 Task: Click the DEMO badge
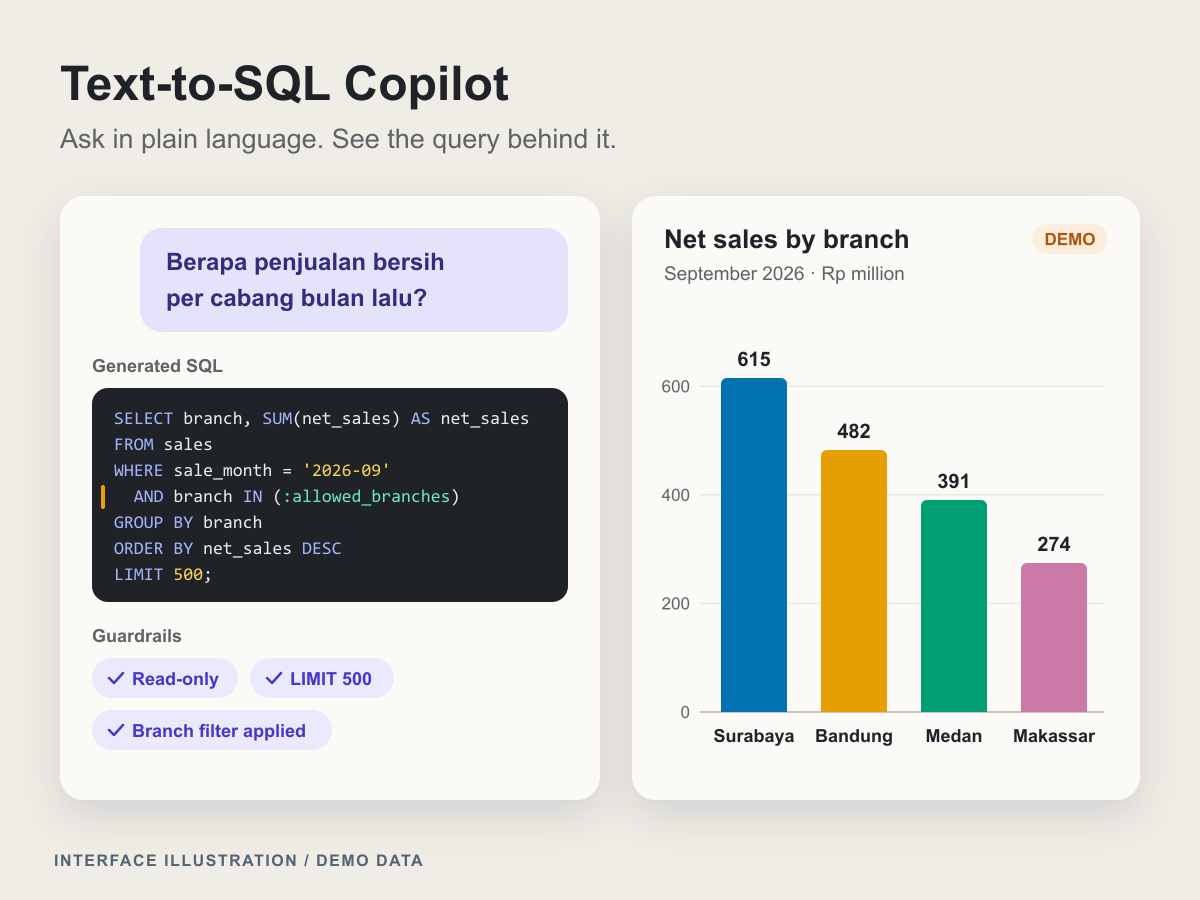[1070, 239]
